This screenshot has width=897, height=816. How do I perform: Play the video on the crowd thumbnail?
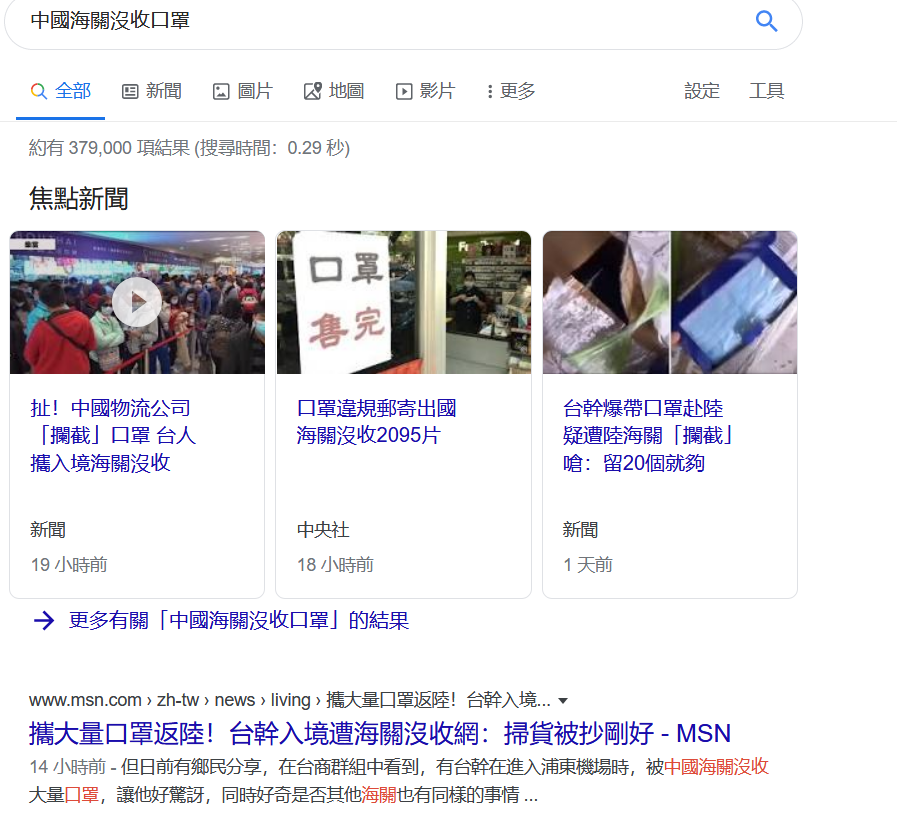pos(137,302)
